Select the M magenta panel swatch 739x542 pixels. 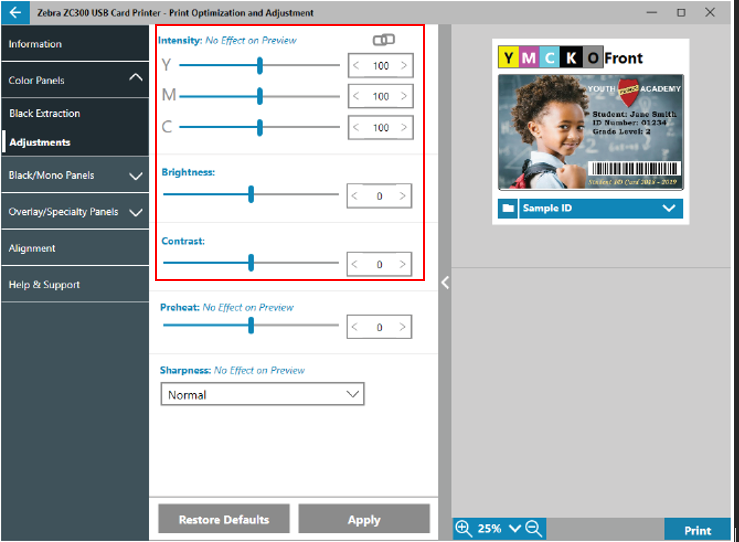pyautogui.click(x=528, y=57)
